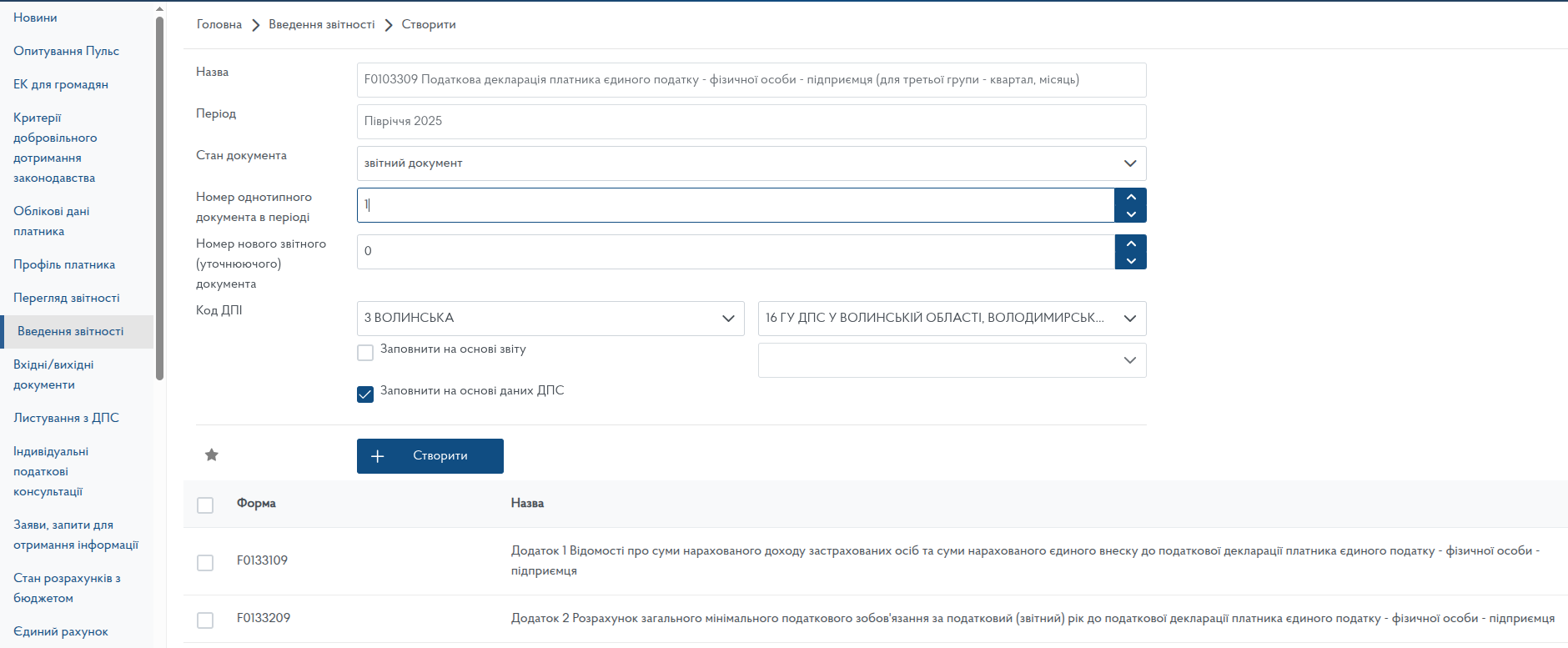The height and width of the screenshot is (648, 1568).
Task: Increase the same-type document number with up arrow
Action: 1130,197
